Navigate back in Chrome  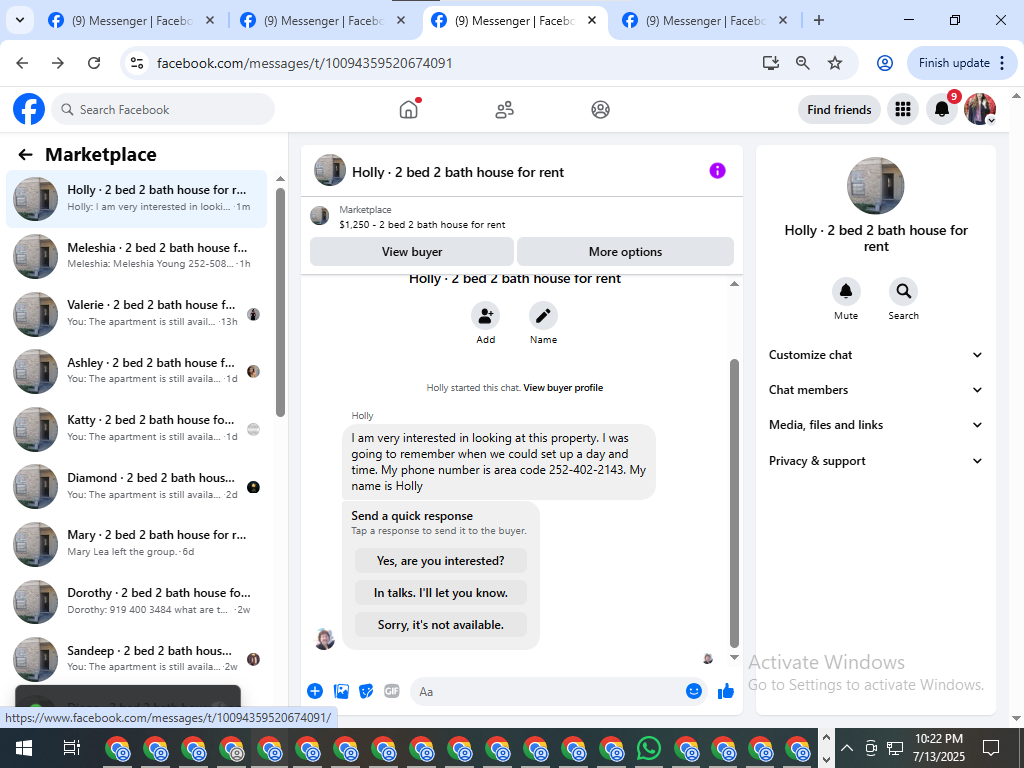(22, 63)
